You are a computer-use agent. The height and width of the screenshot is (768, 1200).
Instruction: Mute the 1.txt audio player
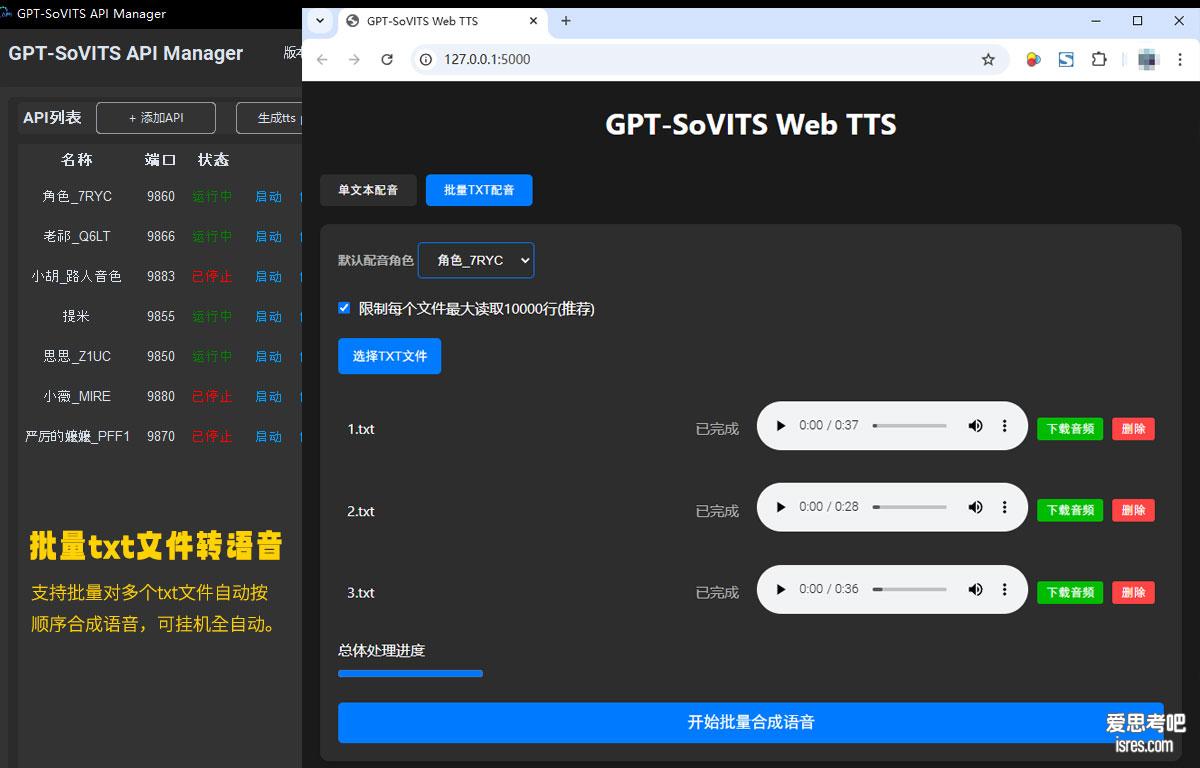(x=975, y=426)
